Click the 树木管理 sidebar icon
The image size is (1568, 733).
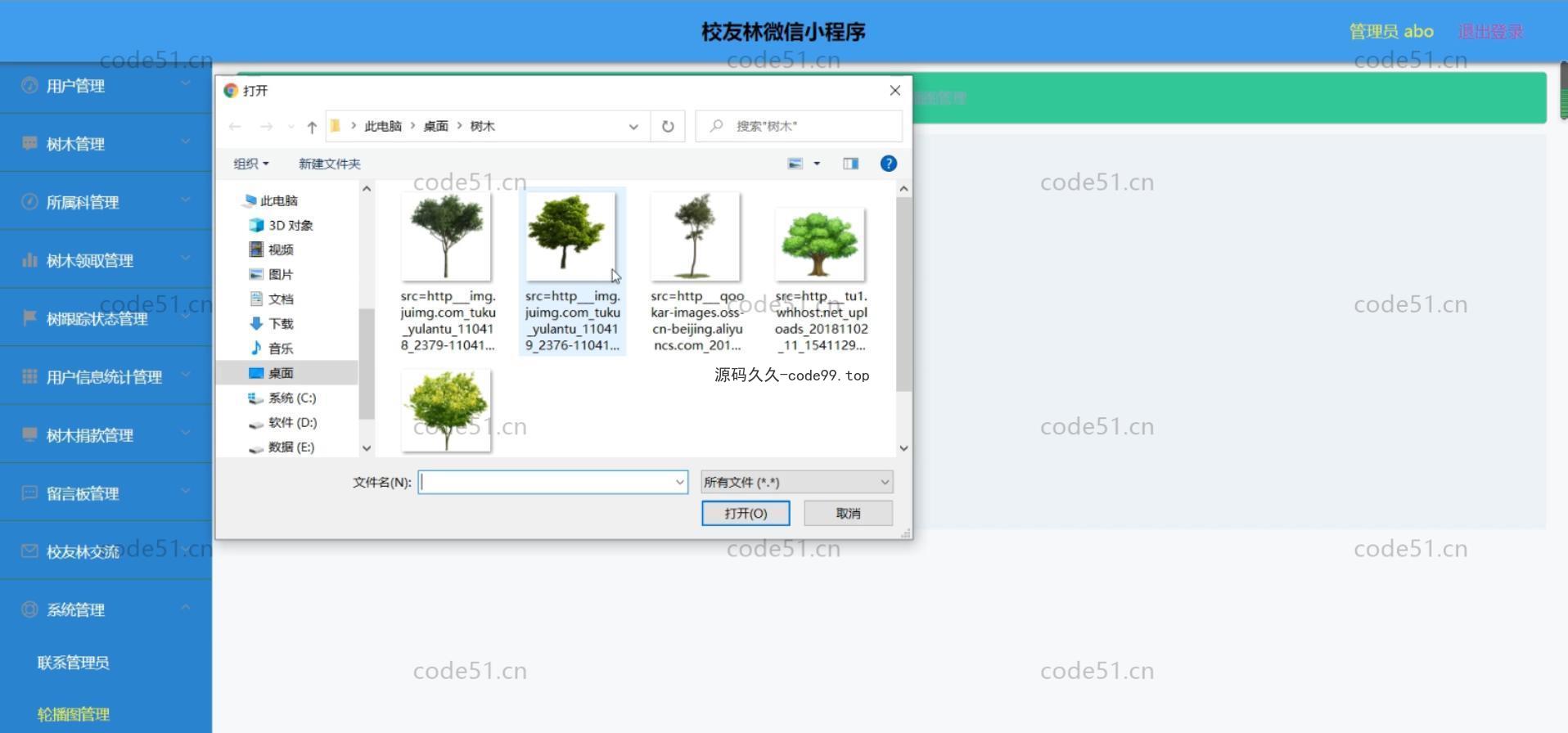pos(29,143)
